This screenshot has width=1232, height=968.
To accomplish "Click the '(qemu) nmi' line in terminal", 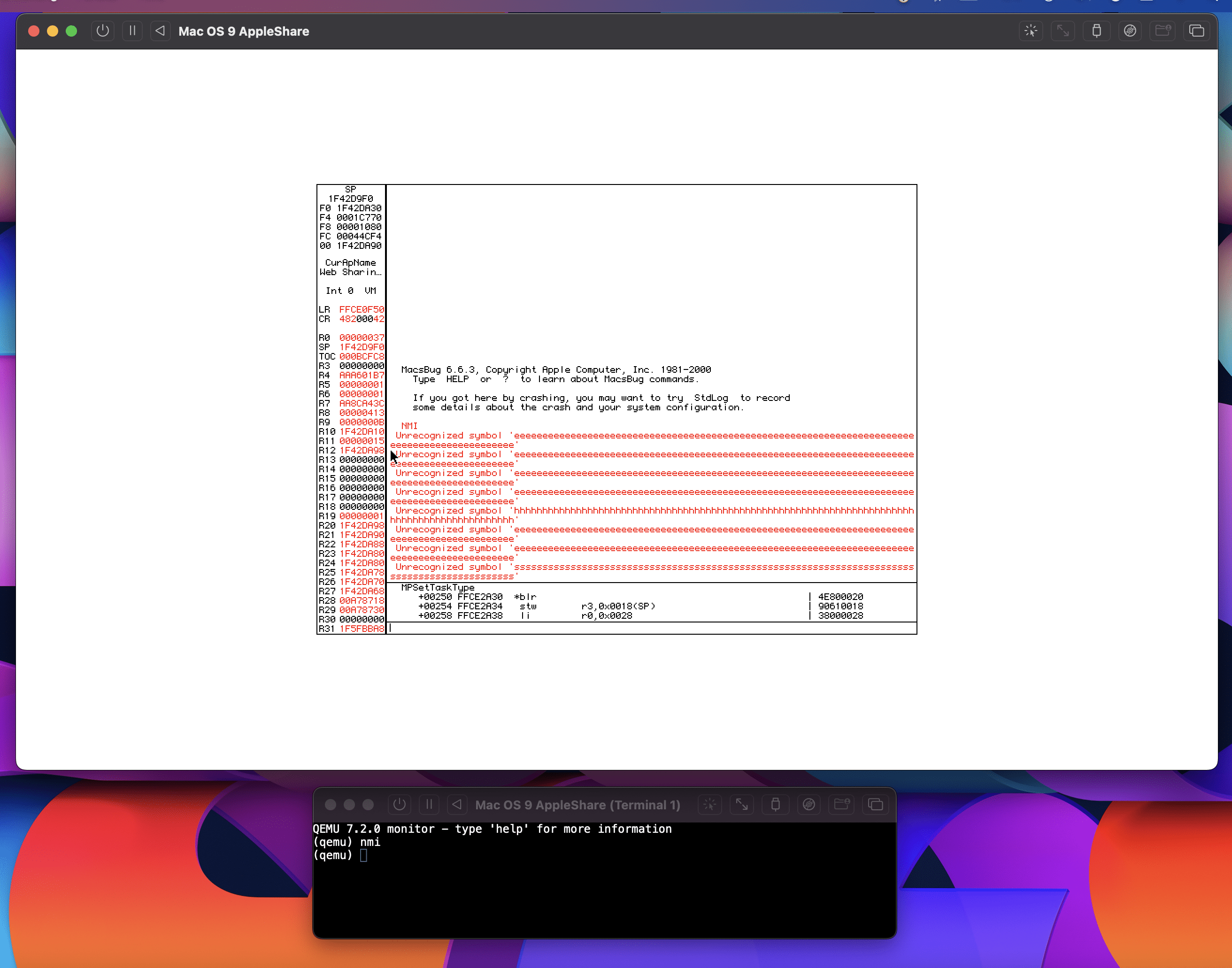I will click(x=347, y=842).
